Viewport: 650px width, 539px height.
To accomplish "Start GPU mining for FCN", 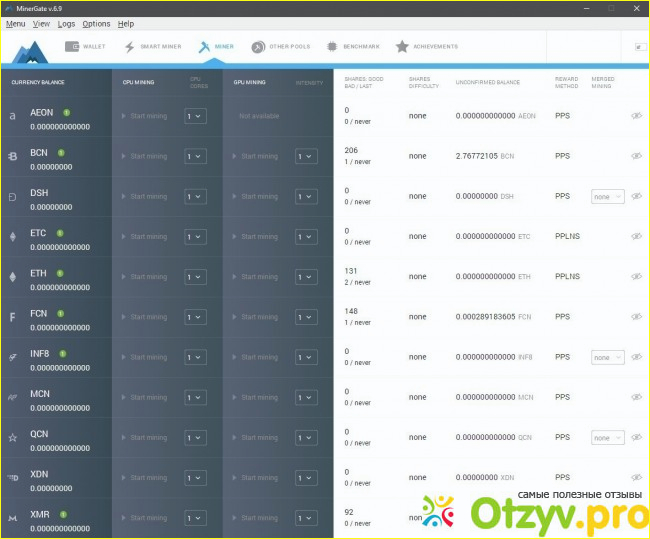I will (x=256, y=317).
